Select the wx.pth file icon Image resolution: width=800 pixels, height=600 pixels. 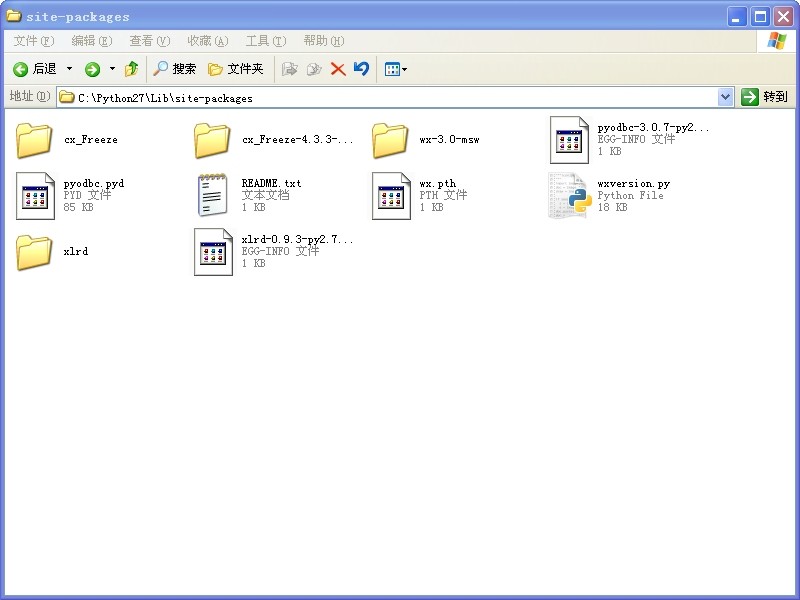391,196
